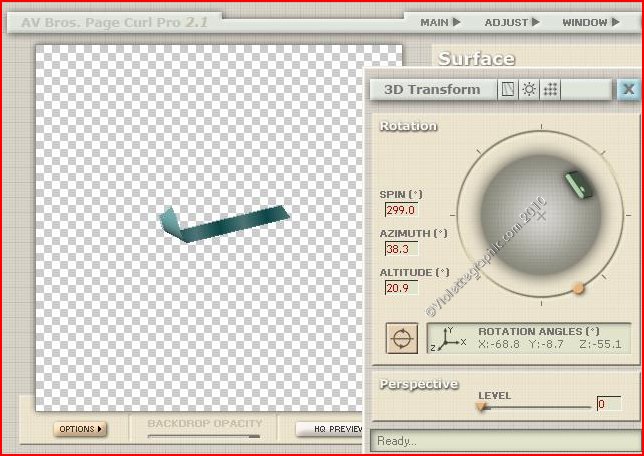Click the page curl icon in 3D Transform header
The width and height of the screenshot is (644, 456).
pyautogui.click(x=508, y=89)
